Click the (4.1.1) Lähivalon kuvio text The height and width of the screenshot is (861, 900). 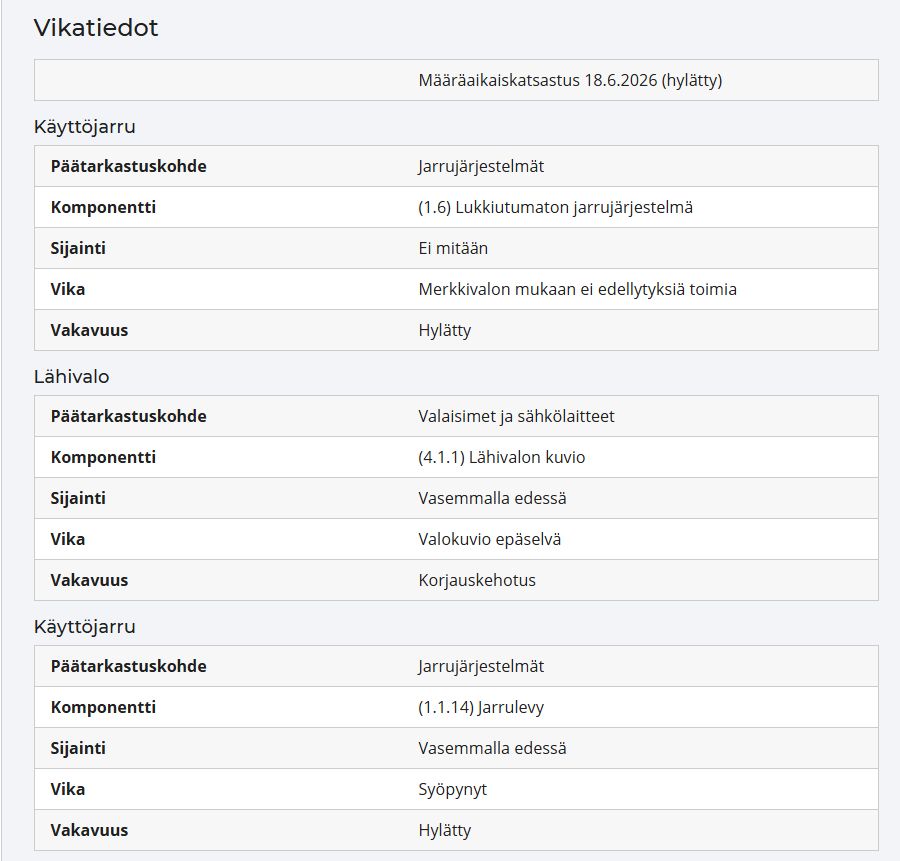502,457
